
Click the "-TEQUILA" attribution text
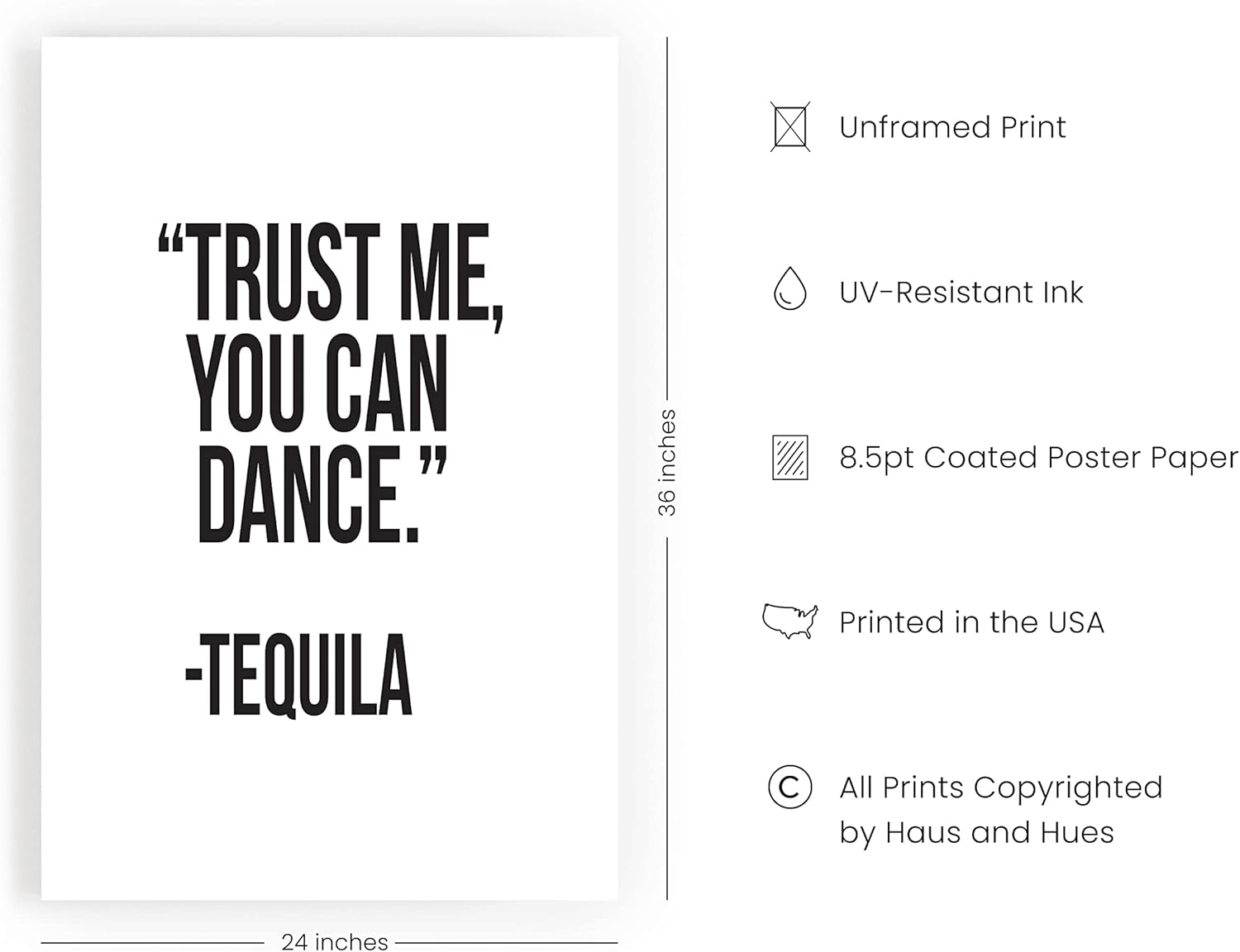pos(298,676)
